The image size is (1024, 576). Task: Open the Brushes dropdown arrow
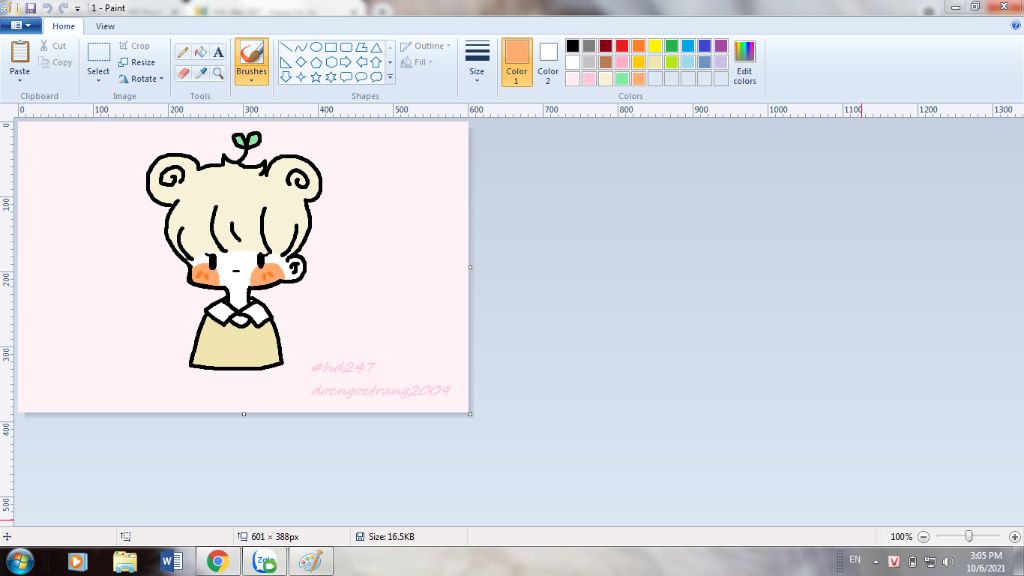251,80
